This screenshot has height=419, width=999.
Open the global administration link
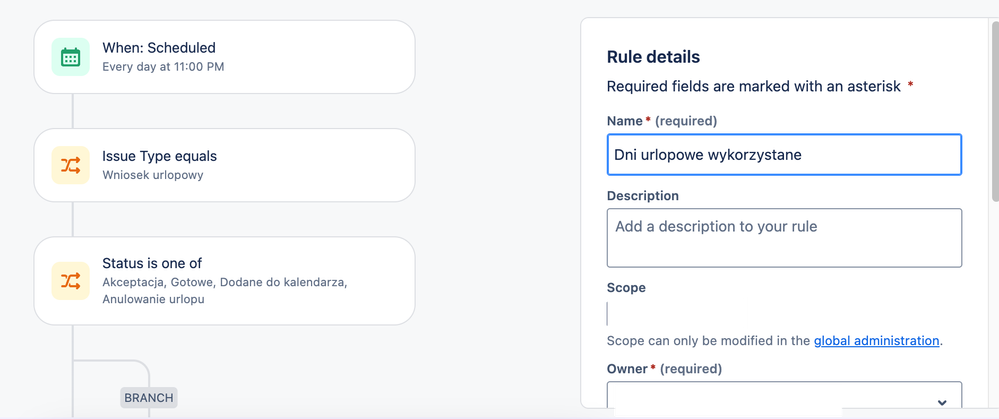877,341
